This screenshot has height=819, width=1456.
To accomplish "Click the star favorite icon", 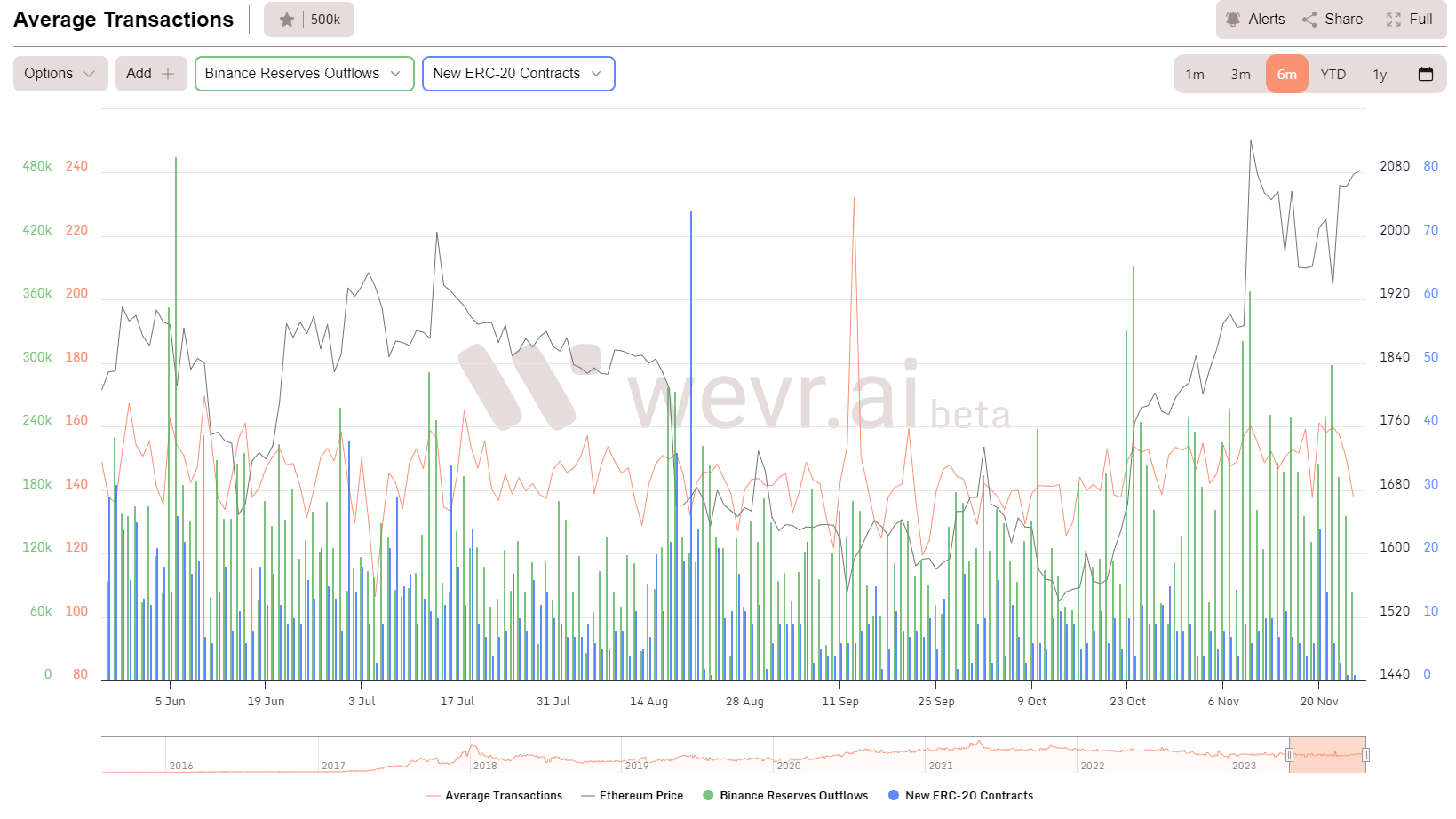I will point(286,19).
